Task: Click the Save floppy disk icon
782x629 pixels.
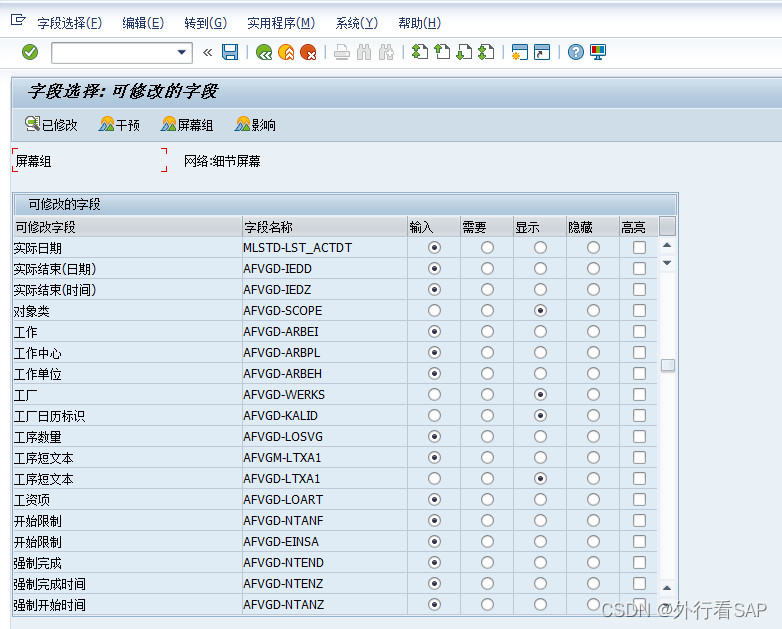Action: pyautogui.click(x=230, y=52)
